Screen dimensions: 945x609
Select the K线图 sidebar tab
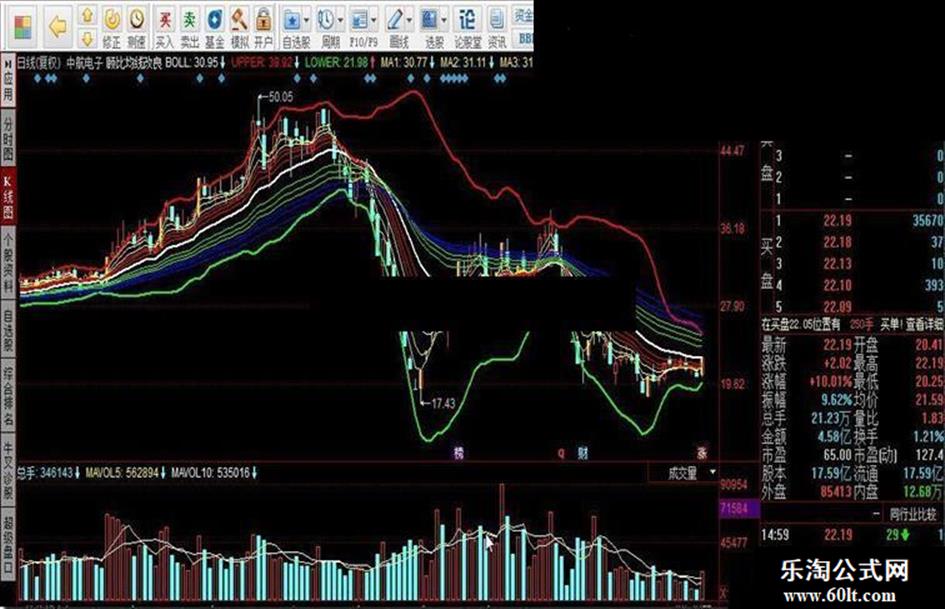(x=8, y=196)
